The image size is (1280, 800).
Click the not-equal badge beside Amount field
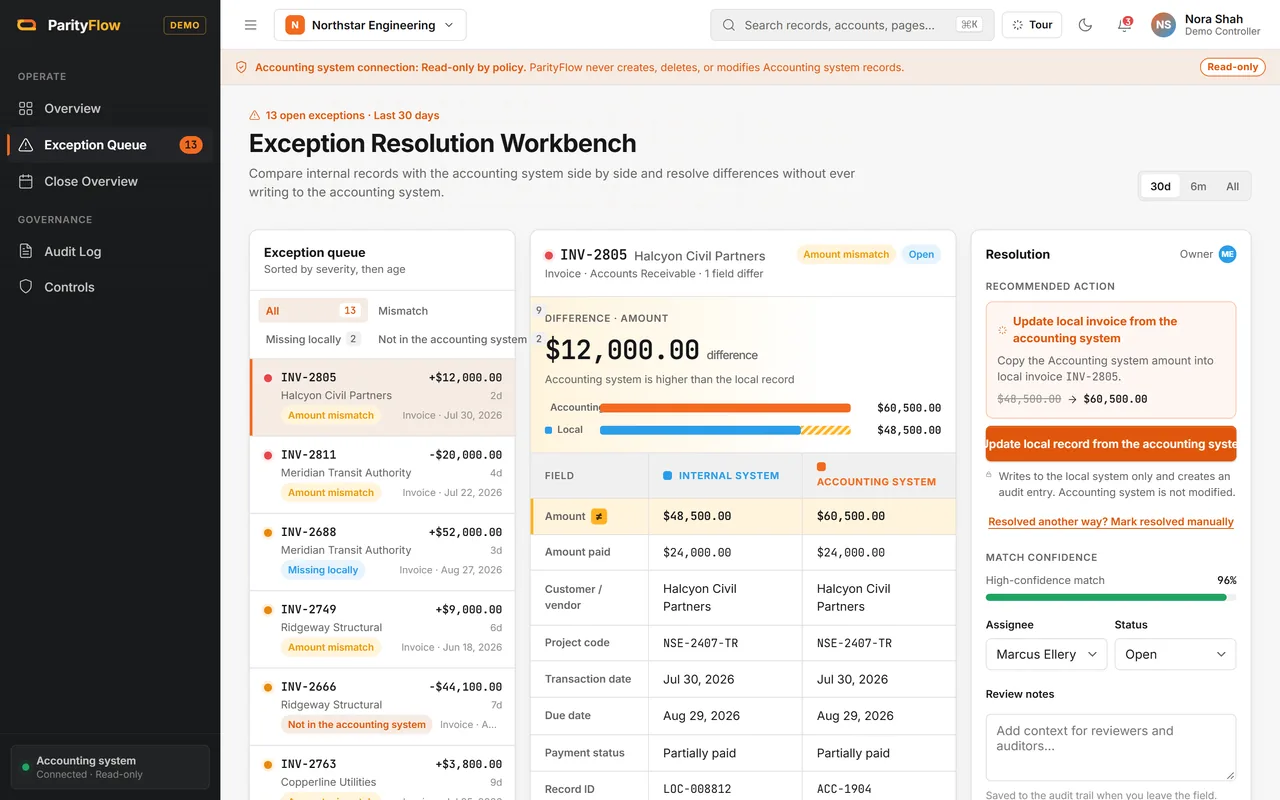599,516
